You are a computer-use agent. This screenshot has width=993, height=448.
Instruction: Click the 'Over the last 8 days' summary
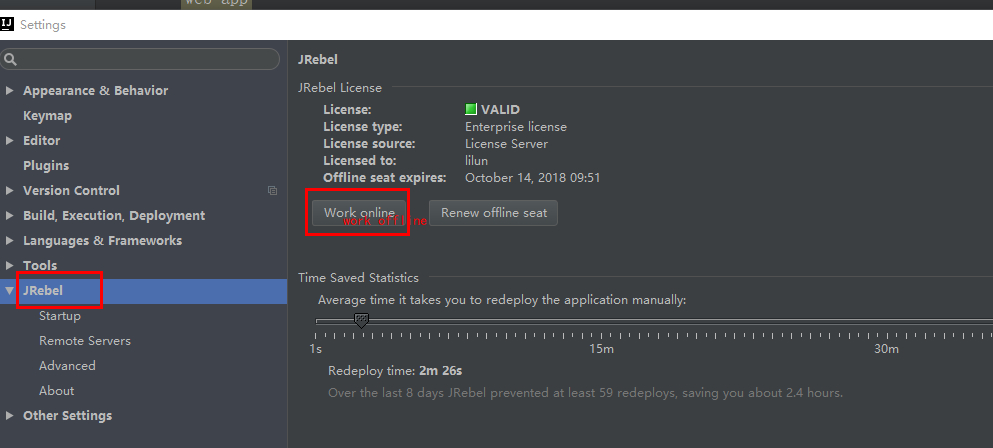coord(586,393)
